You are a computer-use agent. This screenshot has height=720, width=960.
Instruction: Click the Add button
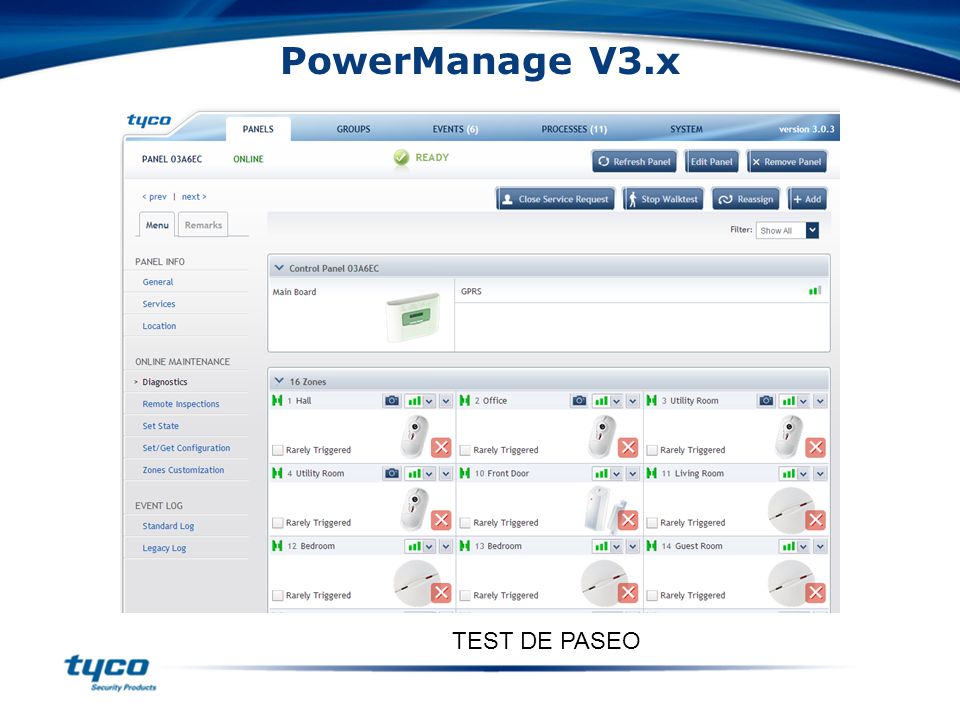point(807,199)
